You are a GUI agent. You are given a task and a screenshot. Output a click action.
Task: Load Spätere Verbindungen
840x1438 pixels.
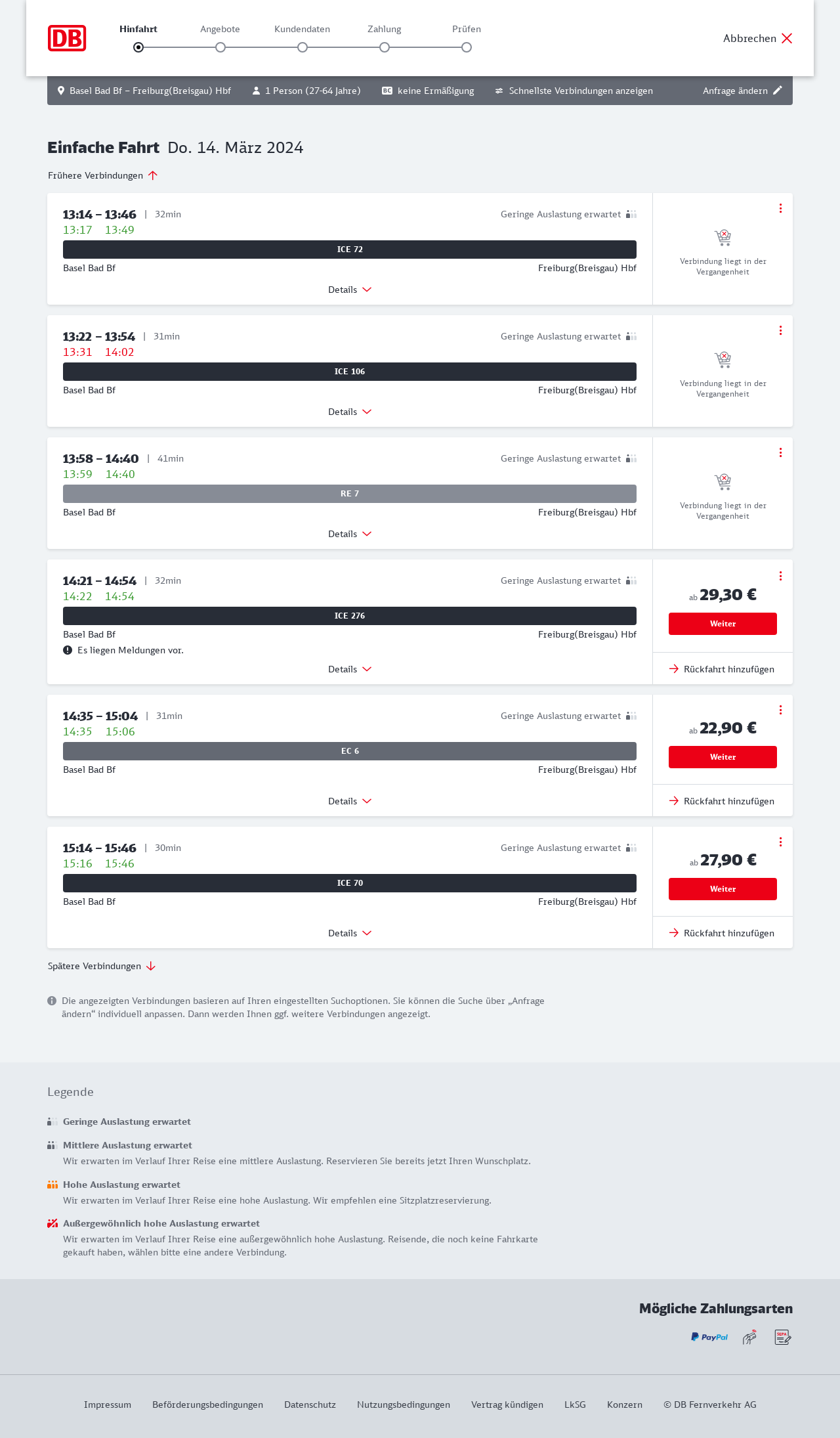(102, 966)
